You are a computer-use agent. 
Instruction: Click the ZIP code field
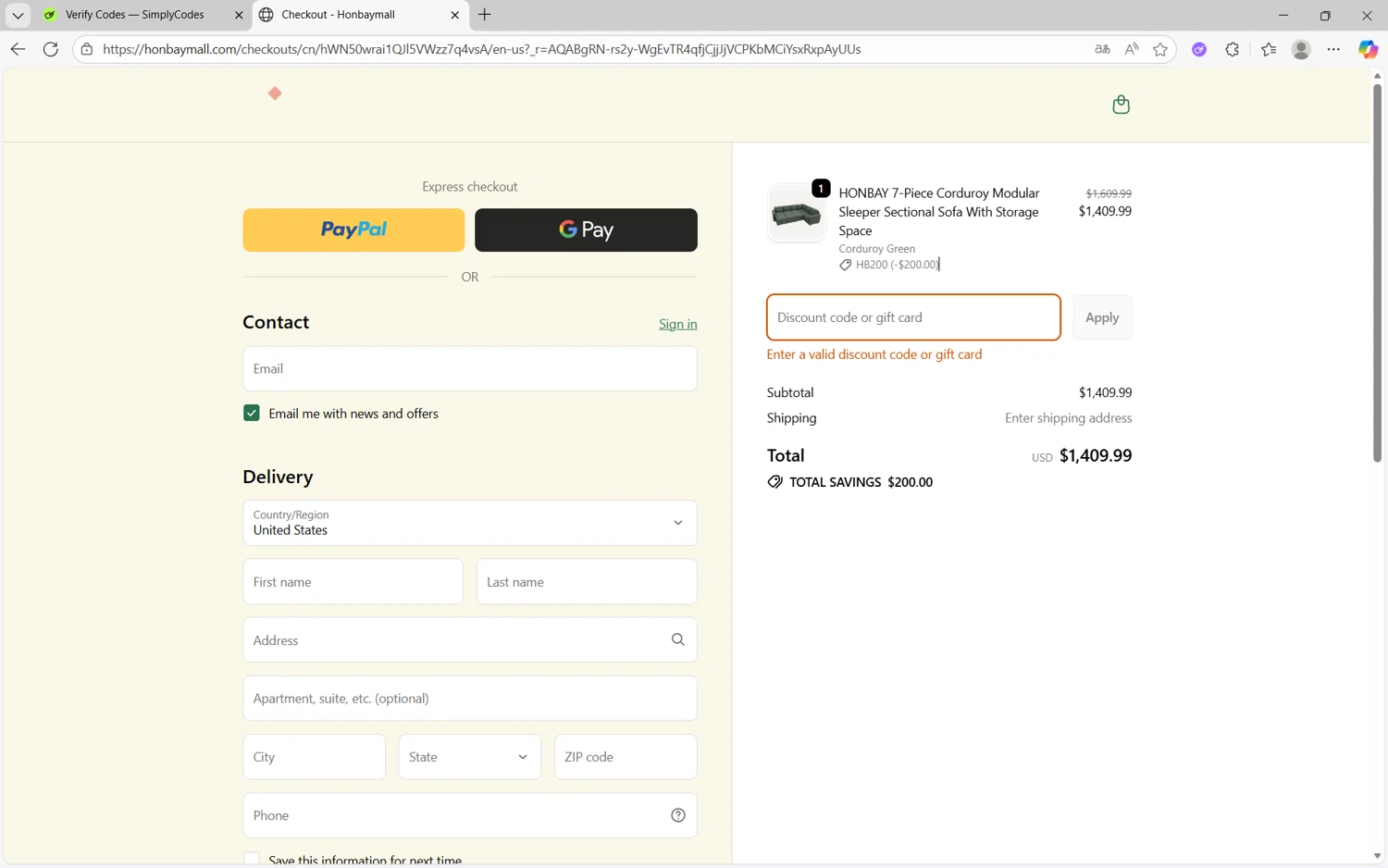(x=626, y=757)
